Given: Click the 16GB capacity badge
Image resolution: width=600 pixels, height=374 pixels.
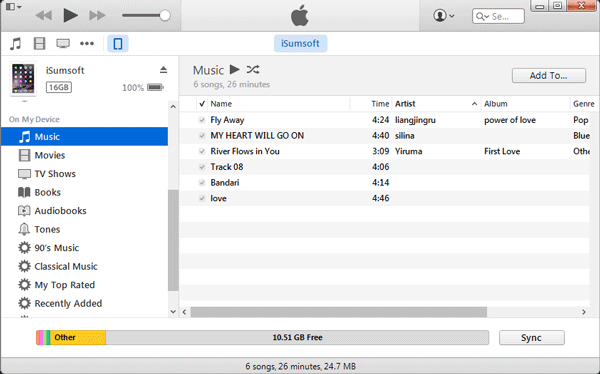Looking at the screenshot, I should [x=59, y=88].
